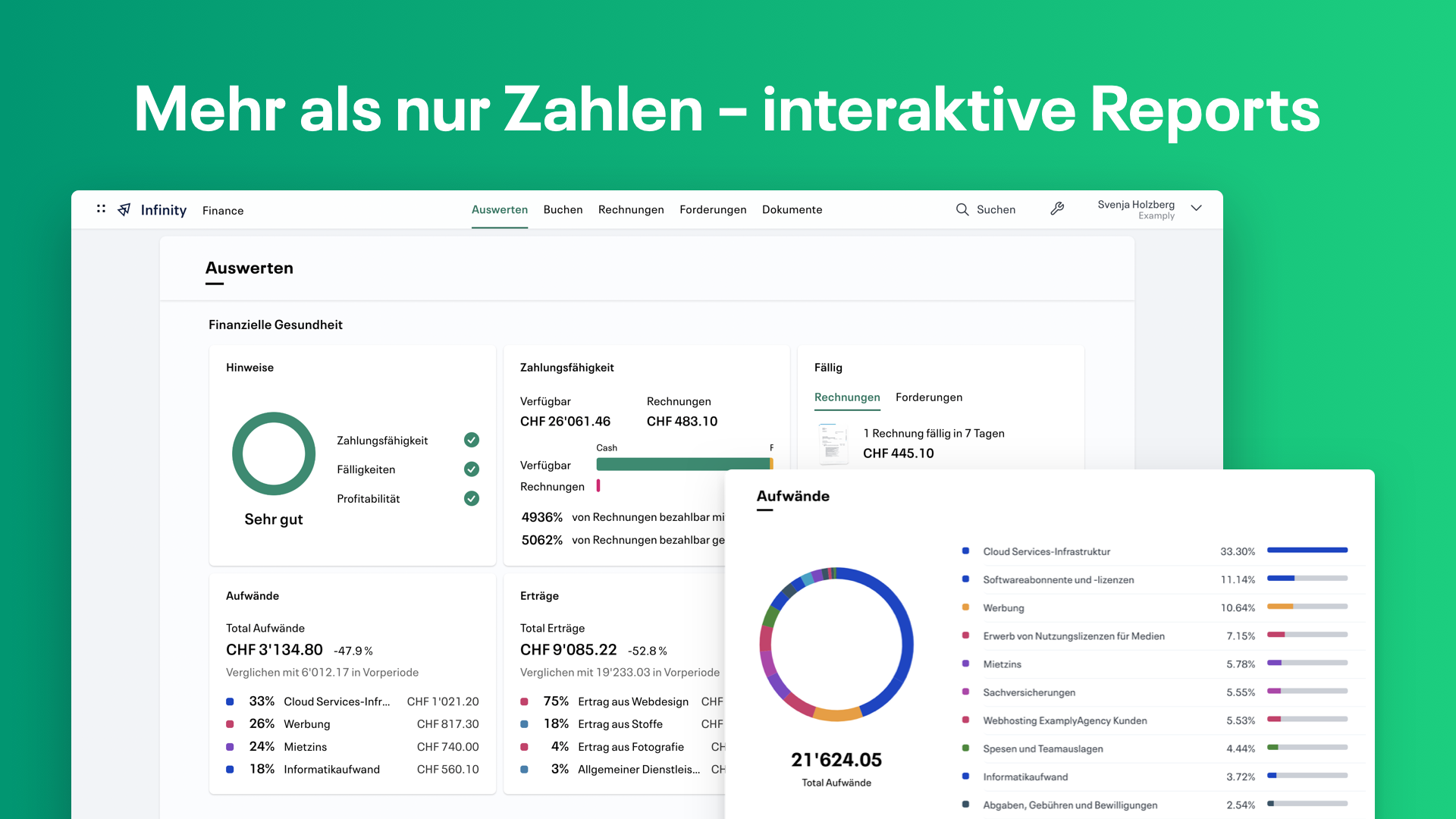The width and height of the screenshot is (1456, 819).
Task: Open Dokumente in the top navigation
Action: pos(792,209)
